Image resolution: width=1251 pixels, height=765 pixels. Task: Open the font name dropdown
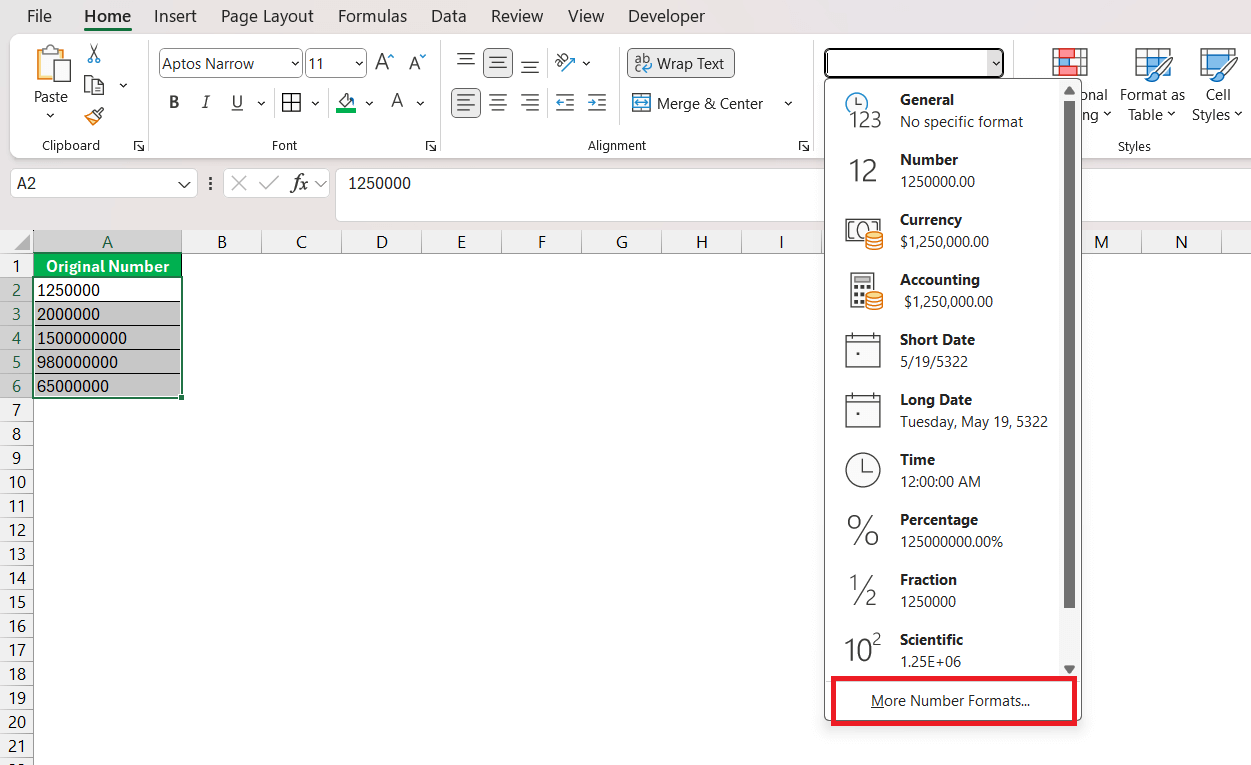coord(295,63)
